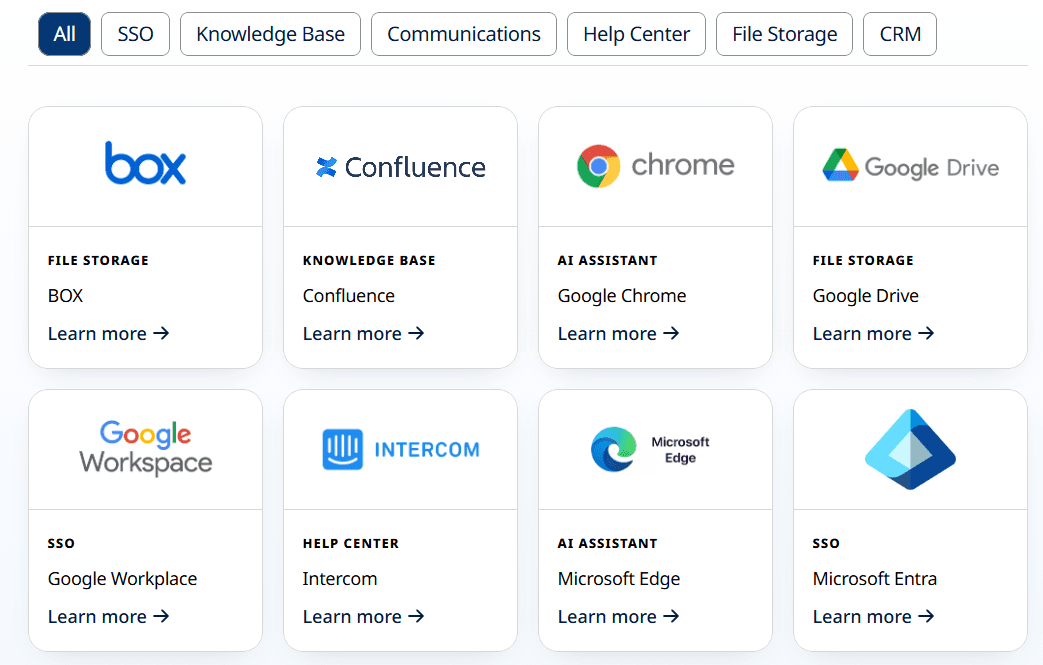
Task: Switch to Help Center filter
Action: 636,34
